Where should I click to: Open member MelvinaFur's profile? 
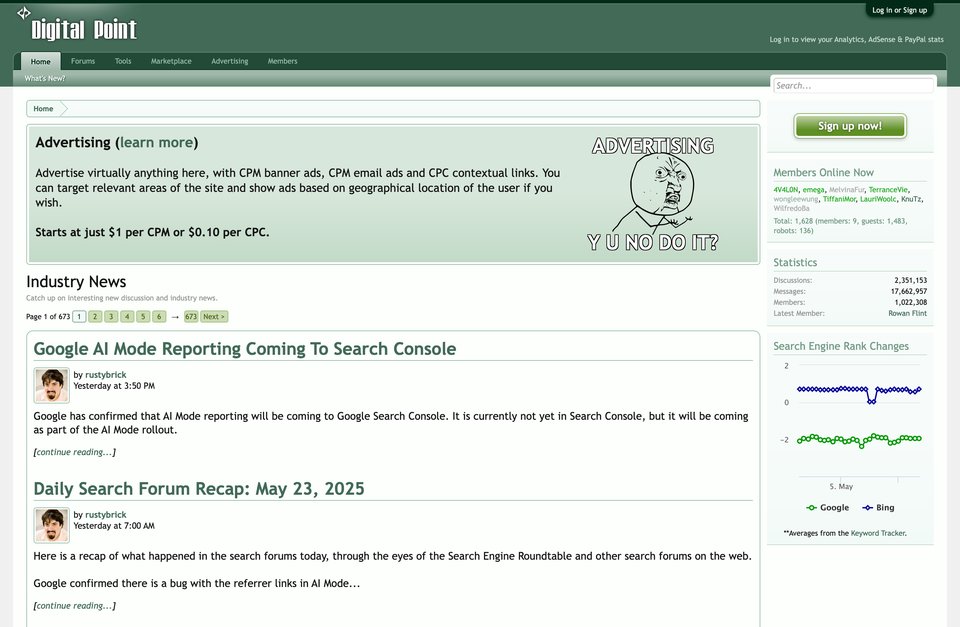[846, 190]
